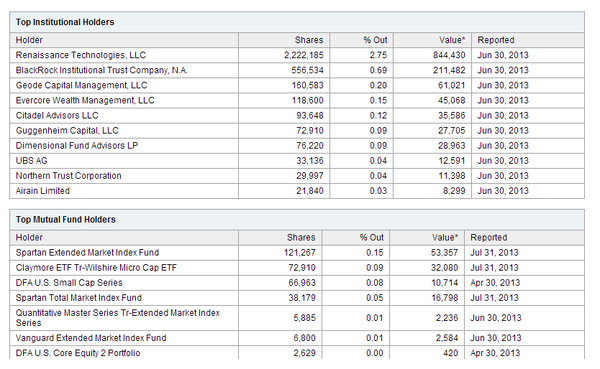Select Quantitative Master Series Tr-Extended Market Index Series

coord(118,318)
